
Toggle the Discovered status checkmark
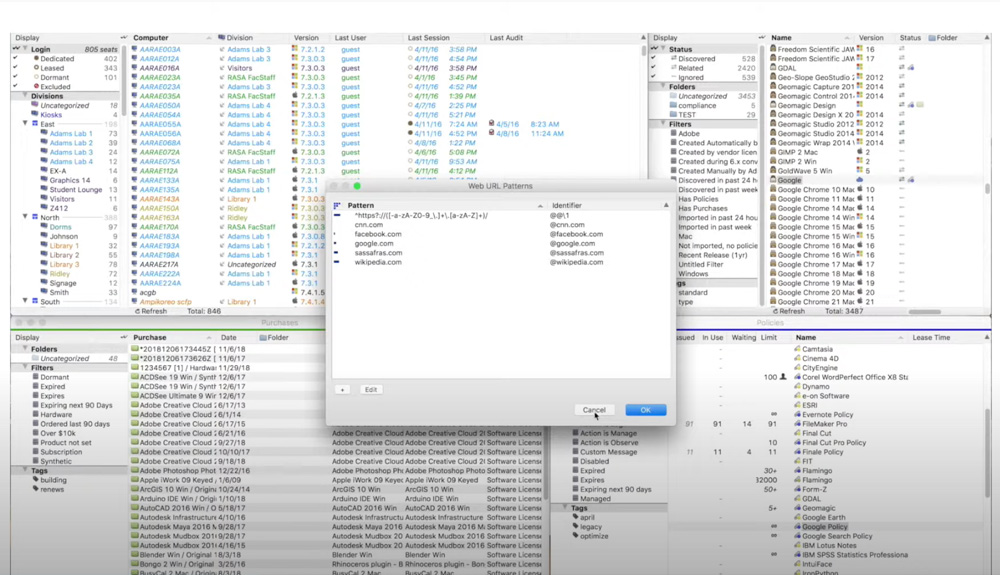654,58
